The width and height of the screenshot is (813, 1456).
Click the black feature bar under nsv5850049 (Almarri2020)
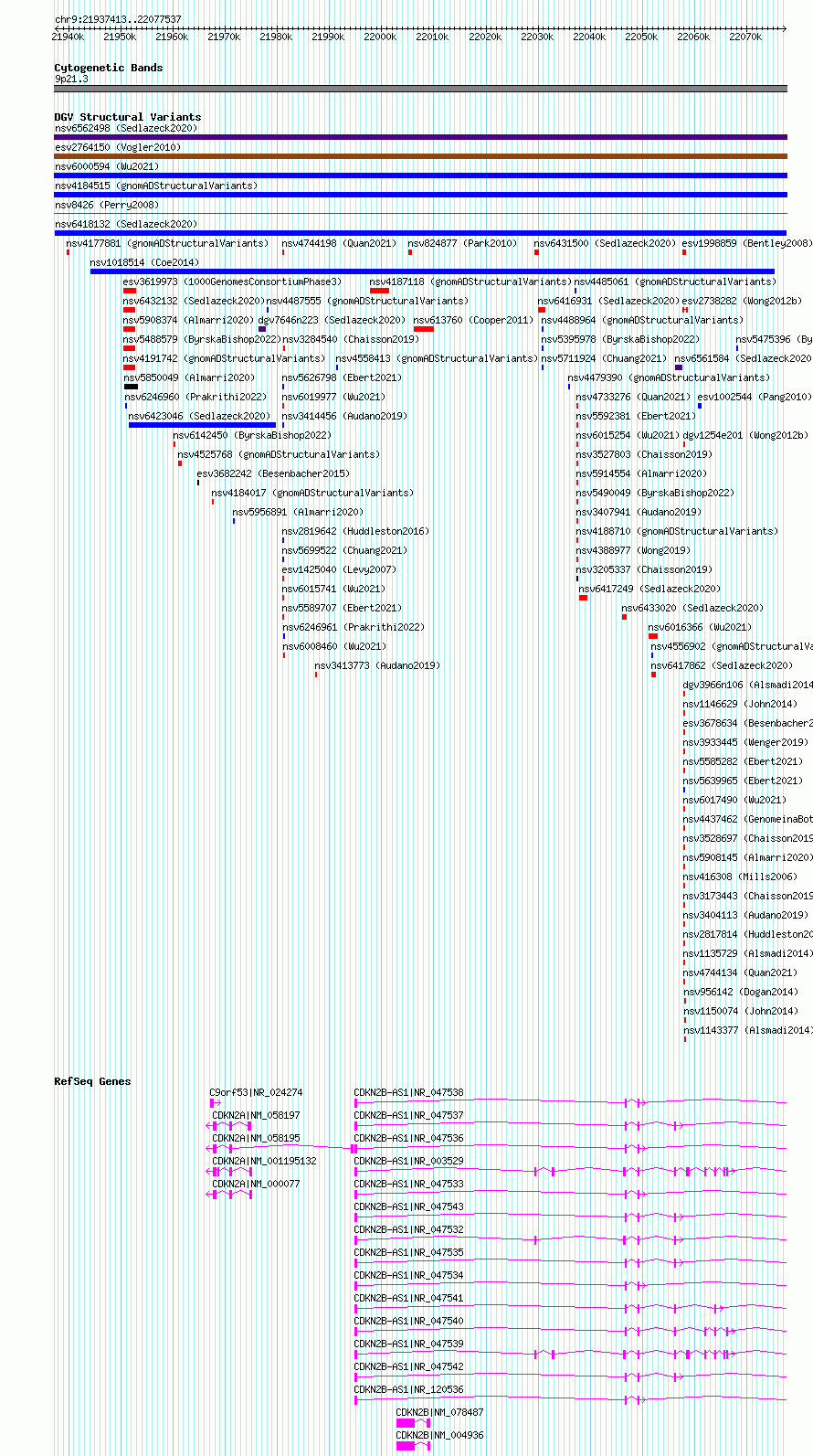point(131,387)
